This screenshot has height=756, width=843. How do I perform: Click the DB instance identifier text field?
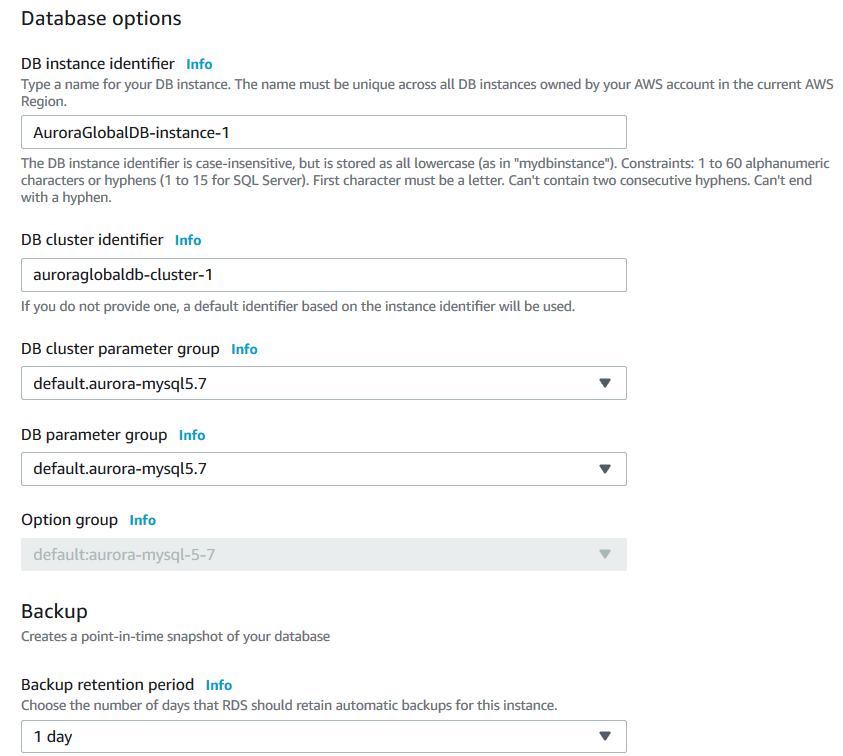point(323,132)
